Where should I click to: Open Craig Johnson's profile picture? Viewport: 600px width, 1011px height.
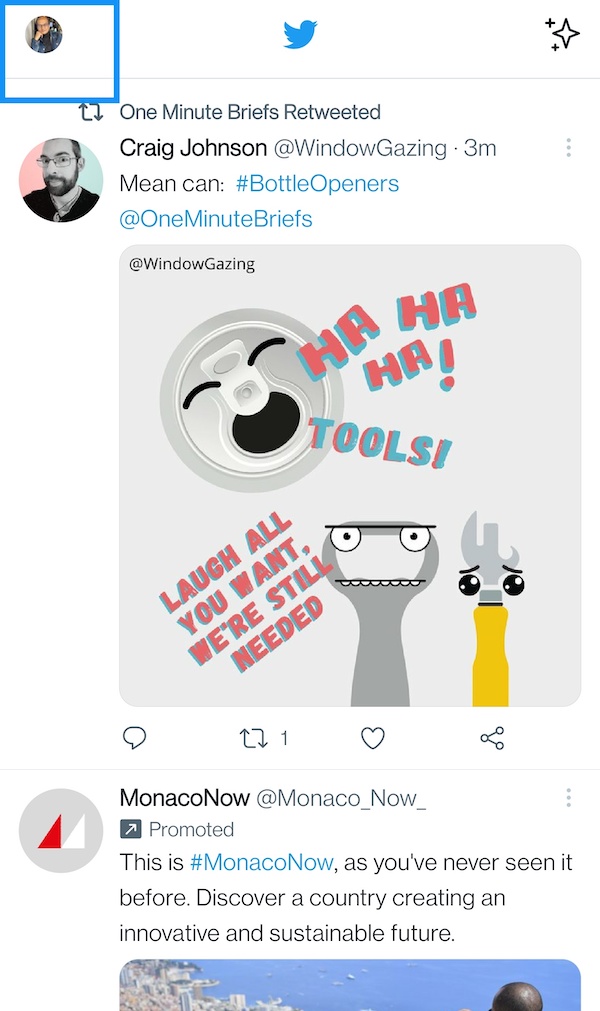coord(61,180)
